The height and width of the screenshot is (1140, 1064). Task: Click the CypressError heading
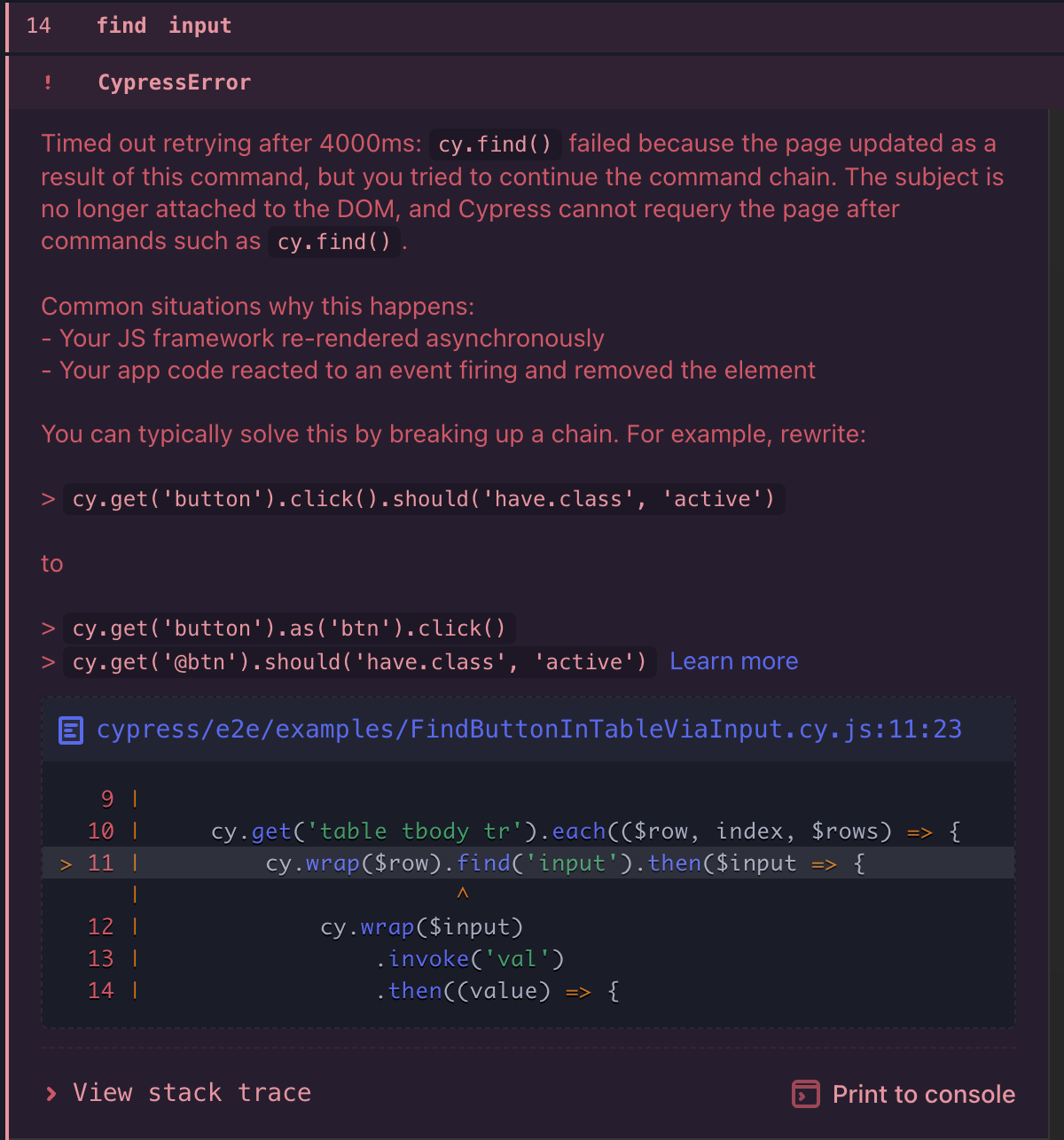point(174,82)
